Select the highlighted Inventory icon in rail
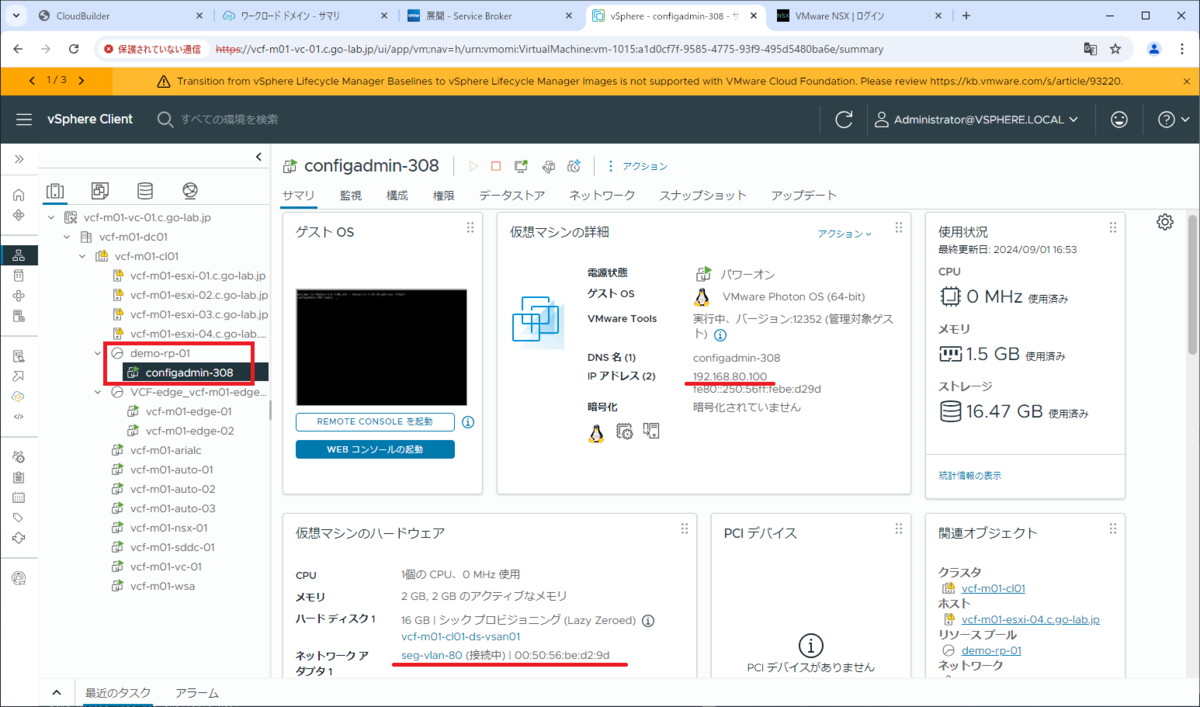1200x707 pixels. point(18,255)
